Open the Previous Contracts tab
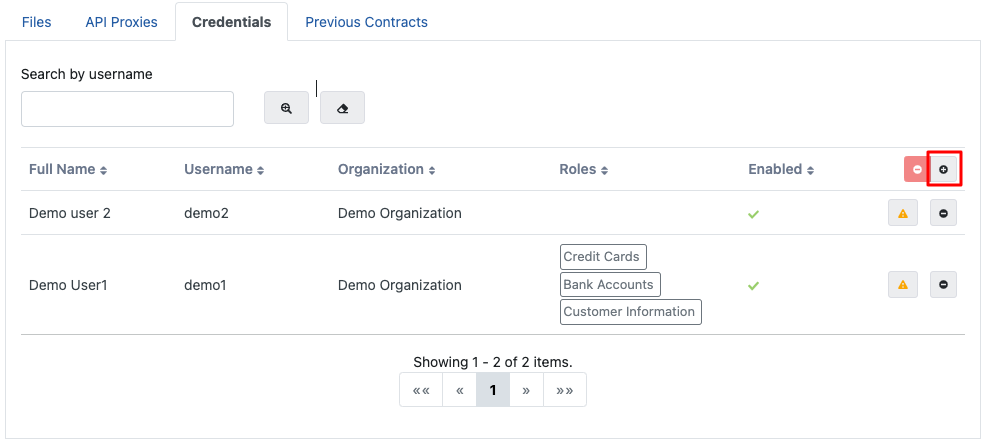Viewport: 985px width, 444px height. [366, 22]
